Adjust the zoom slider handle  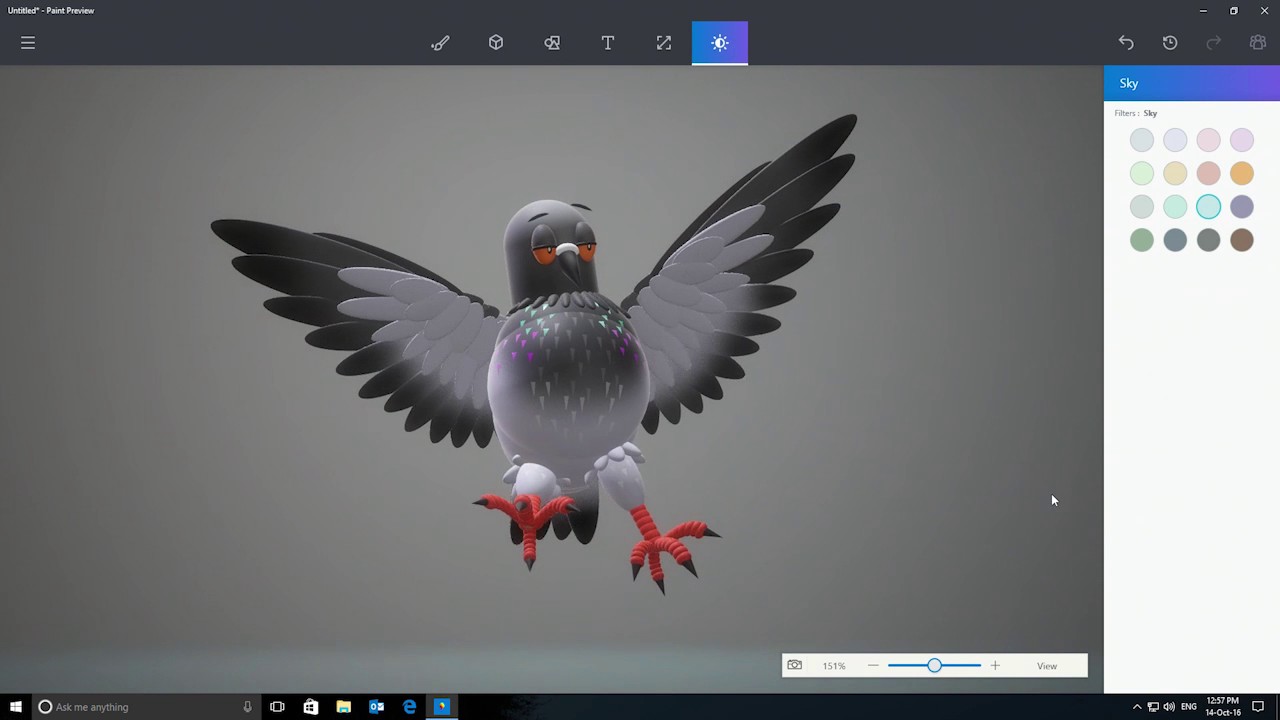(934, 666)
